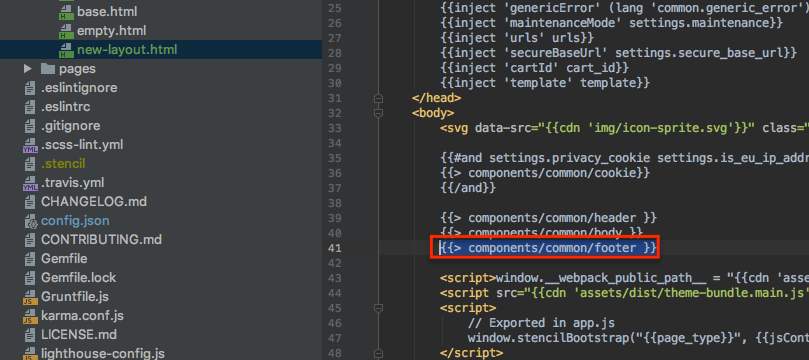Collapse the script block fold on line 45
The height and width of the screenshot is (360, 809).
pyautogui.click(x=379, y=308)
